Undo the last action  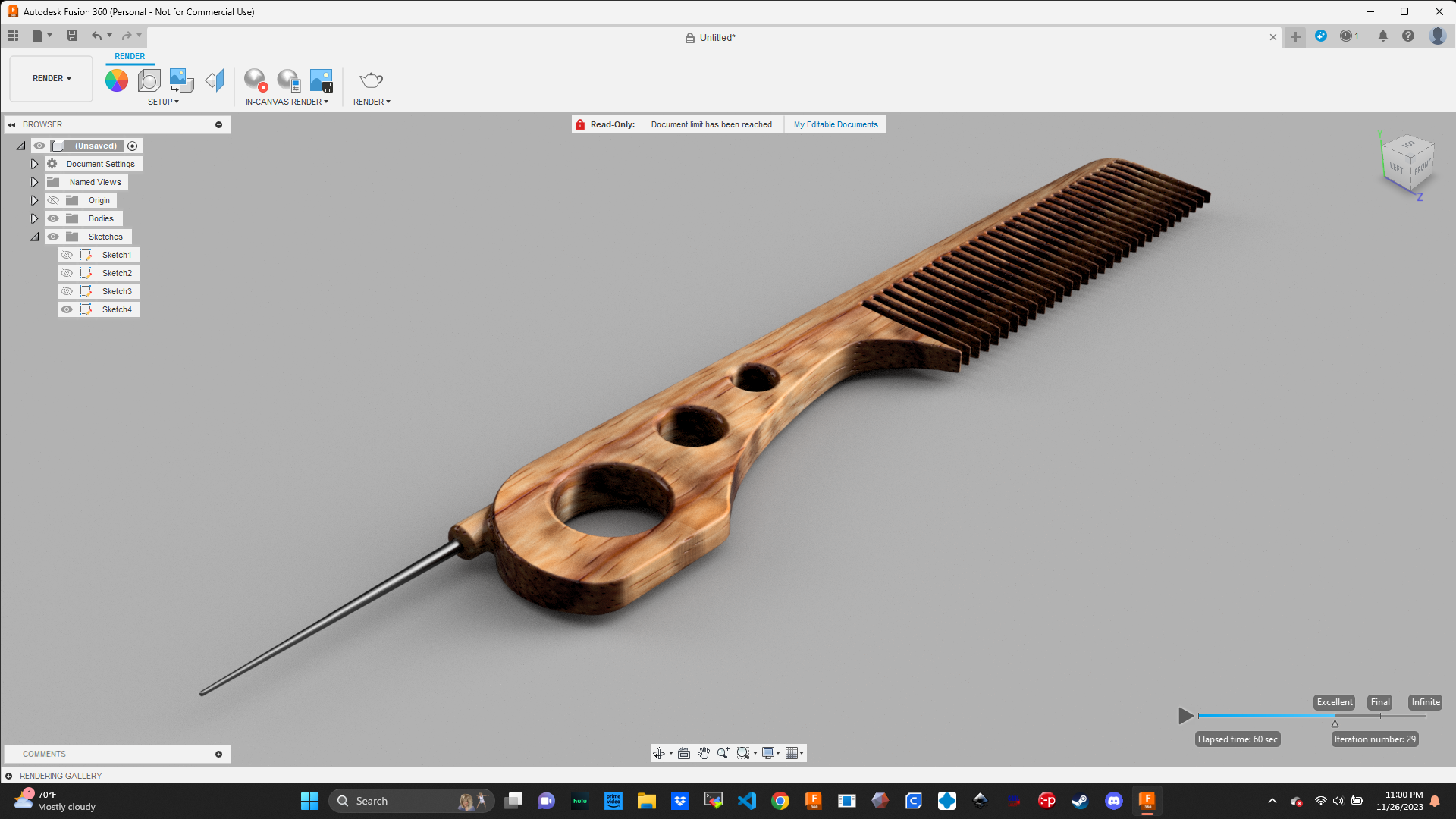click(x=97, y=36)
